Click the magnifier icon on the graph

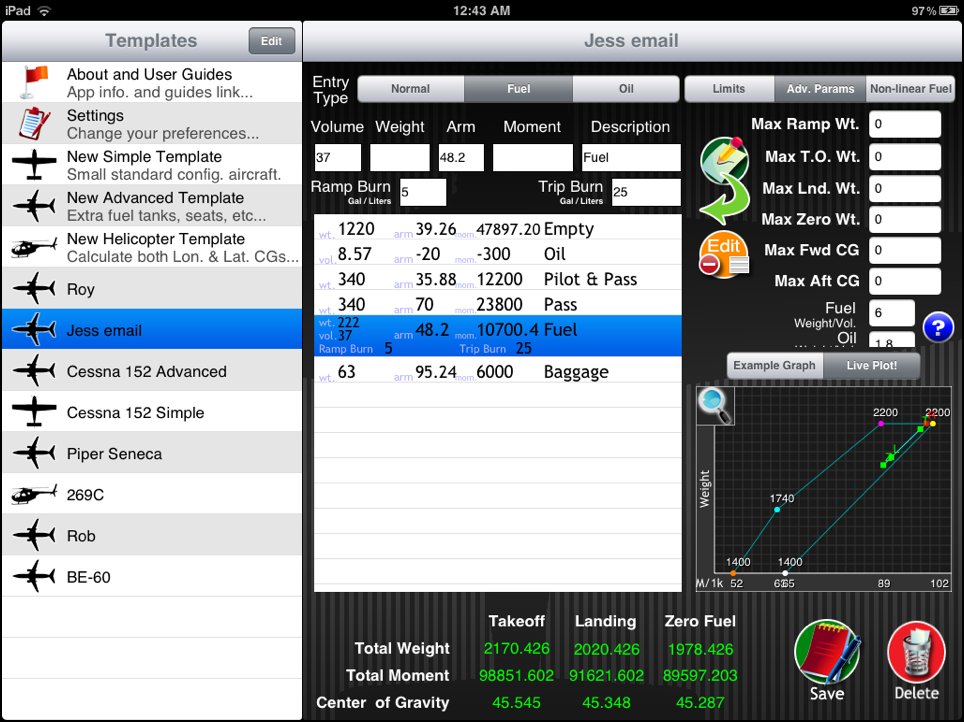tap(715, 404)
